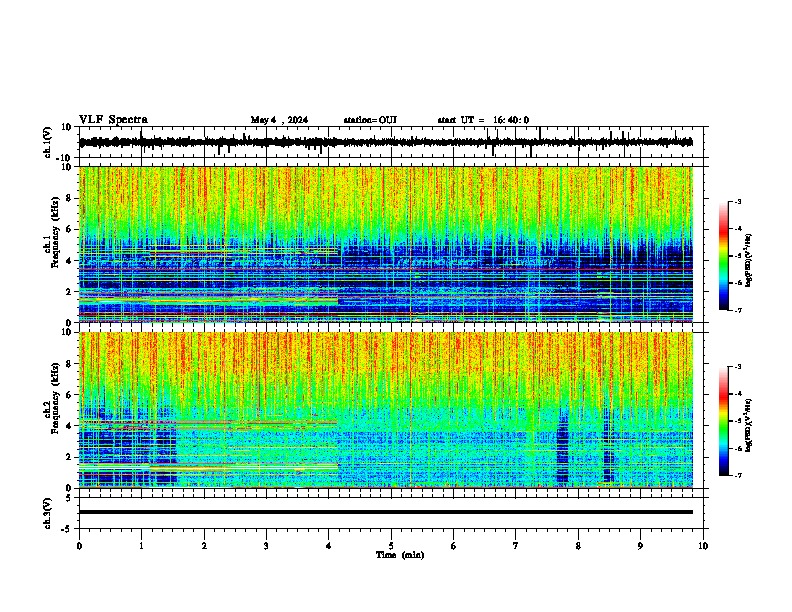Click the ch.1 spectrogram panel
792x612 pixels.
[x=386, y=244]
